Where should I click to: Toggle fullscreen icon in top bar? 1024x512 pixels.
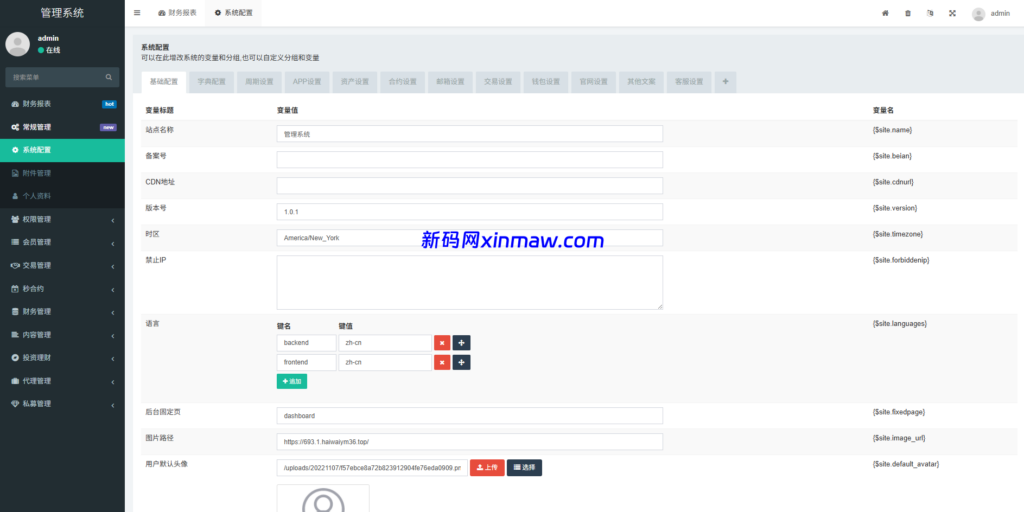click(x=952, y=13)
